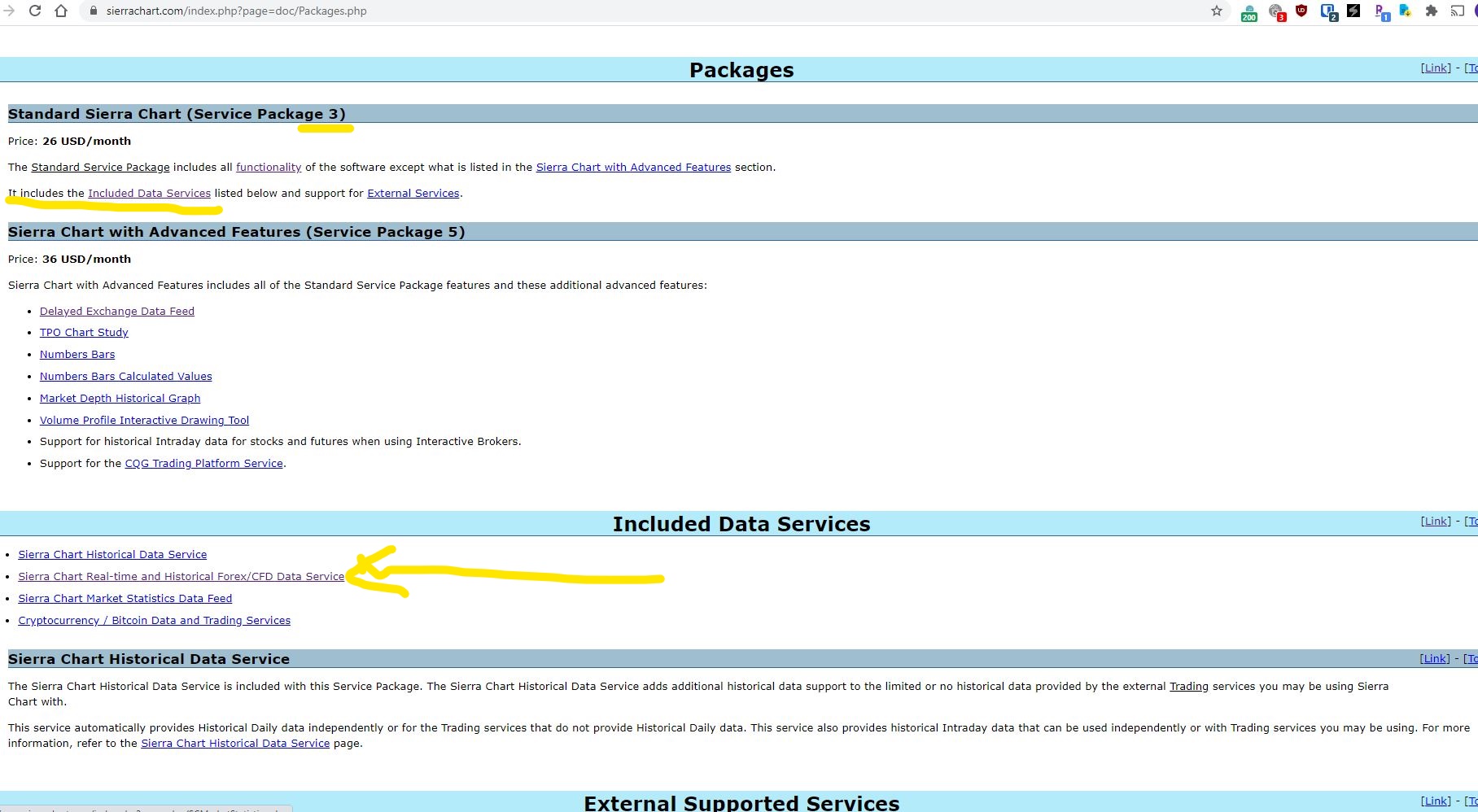Click the Standard Sierra Chart (Service Package 3) heading
Viewport: 1478px width, 812px height.
click(x=177, y=114)
